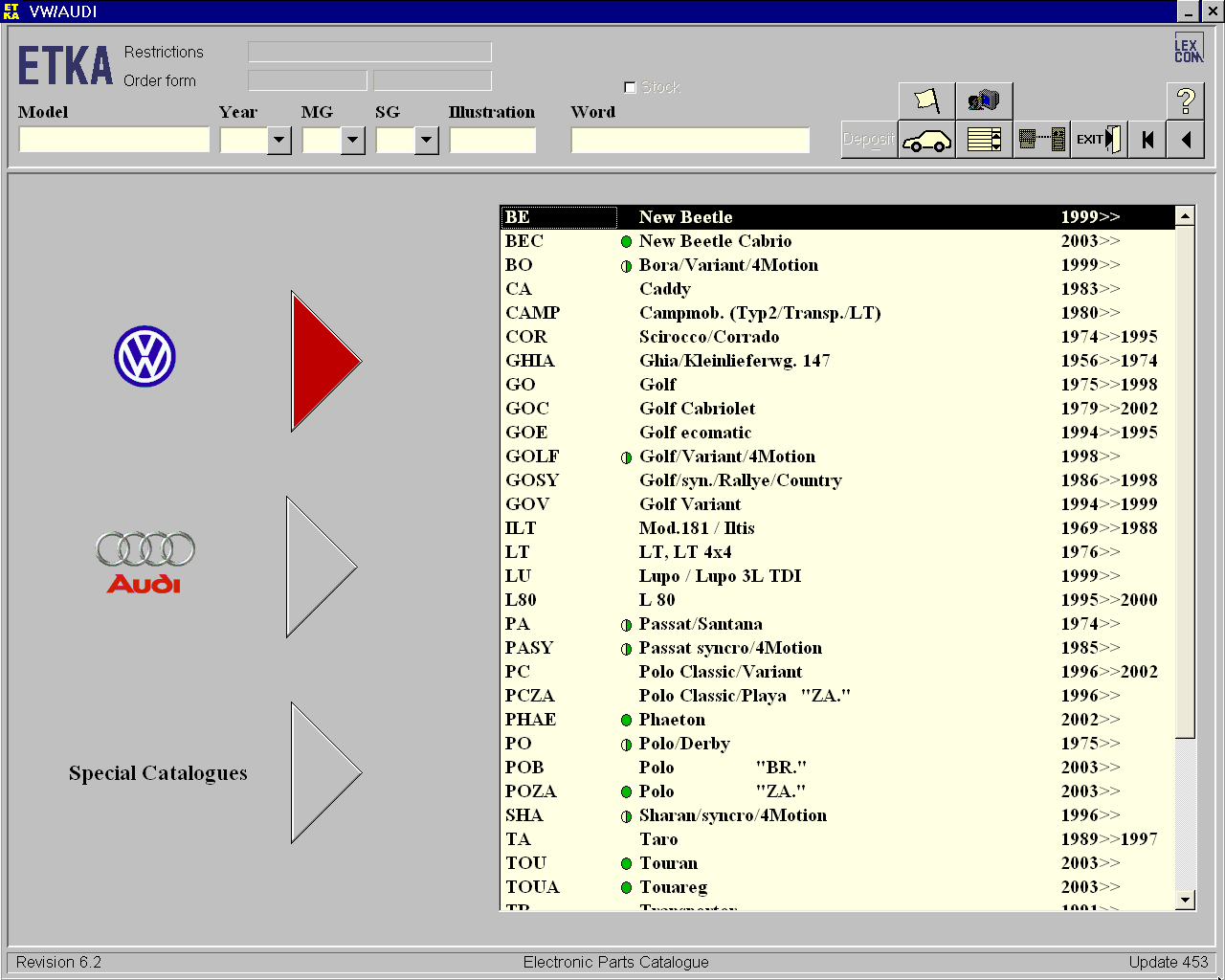The width and height of the screenshot is (1225, 980).
Task: Click the green dot beside Touareg
Action: (626, 888)
